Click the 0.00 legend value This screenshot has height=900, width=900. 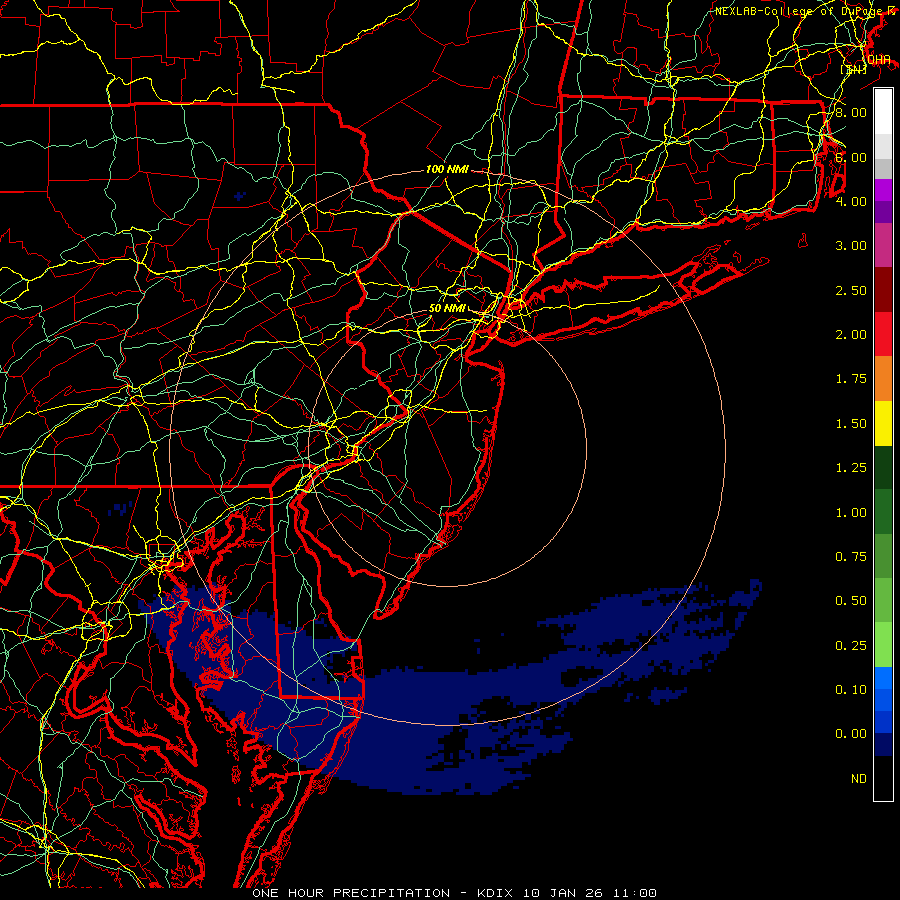tap(851, 734)
